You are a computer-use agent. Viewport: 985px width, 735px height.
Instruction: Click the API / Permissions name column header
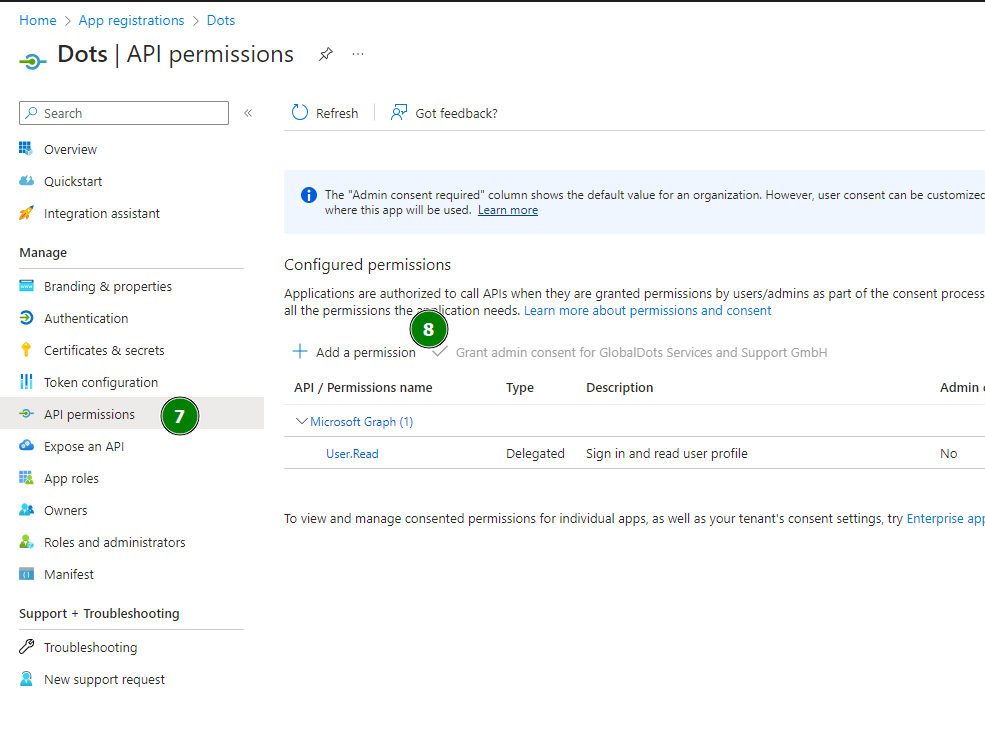coord(363,388)
